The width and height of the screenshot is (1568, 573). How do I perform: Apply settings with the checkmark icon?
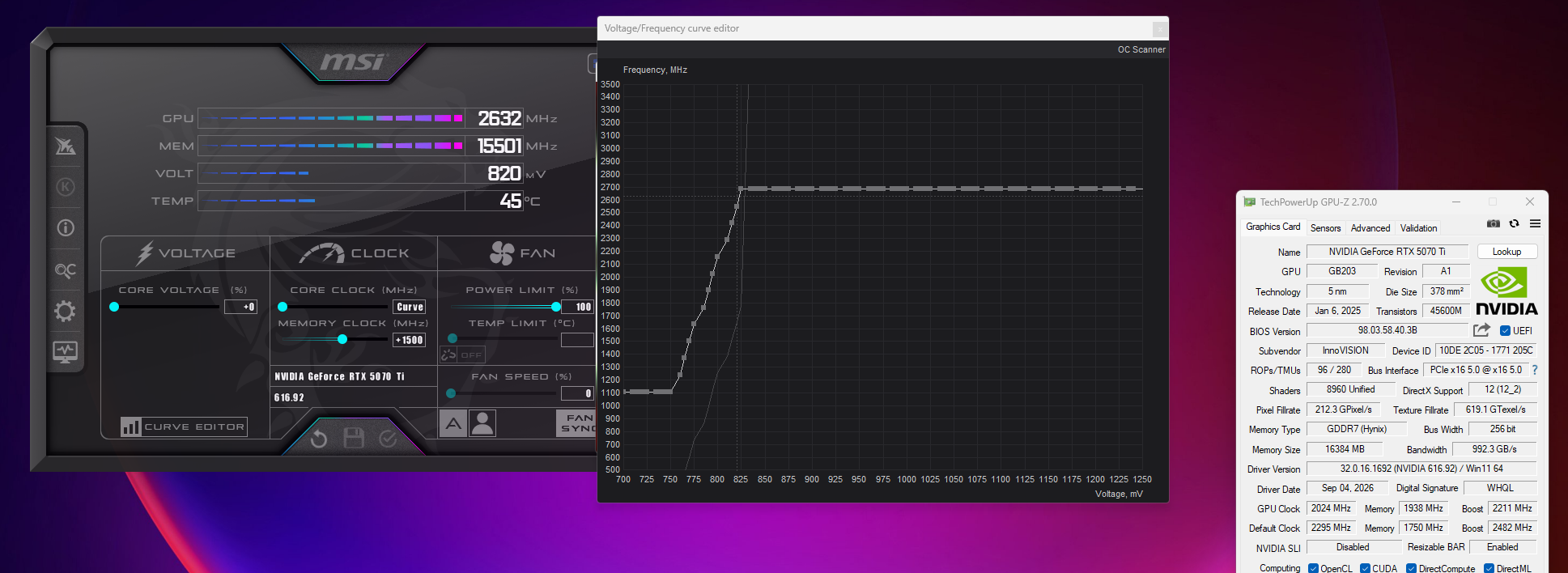(x=388, y=438)
